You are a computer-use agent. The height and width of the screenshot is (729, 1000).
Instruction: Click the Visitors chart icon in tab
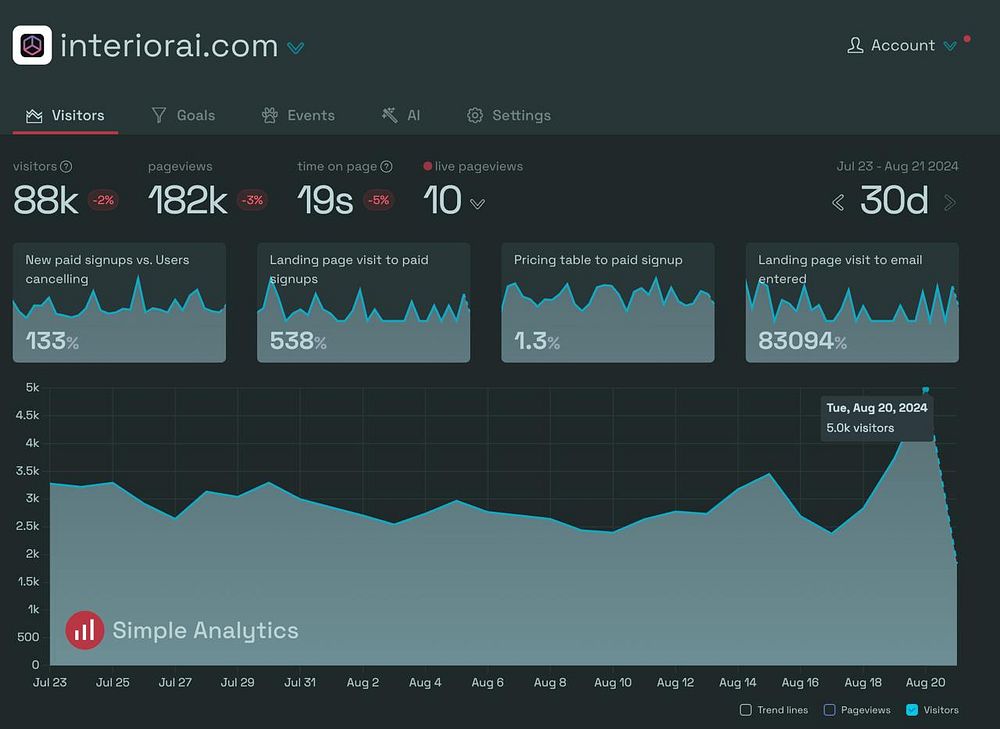coord(34,115)
